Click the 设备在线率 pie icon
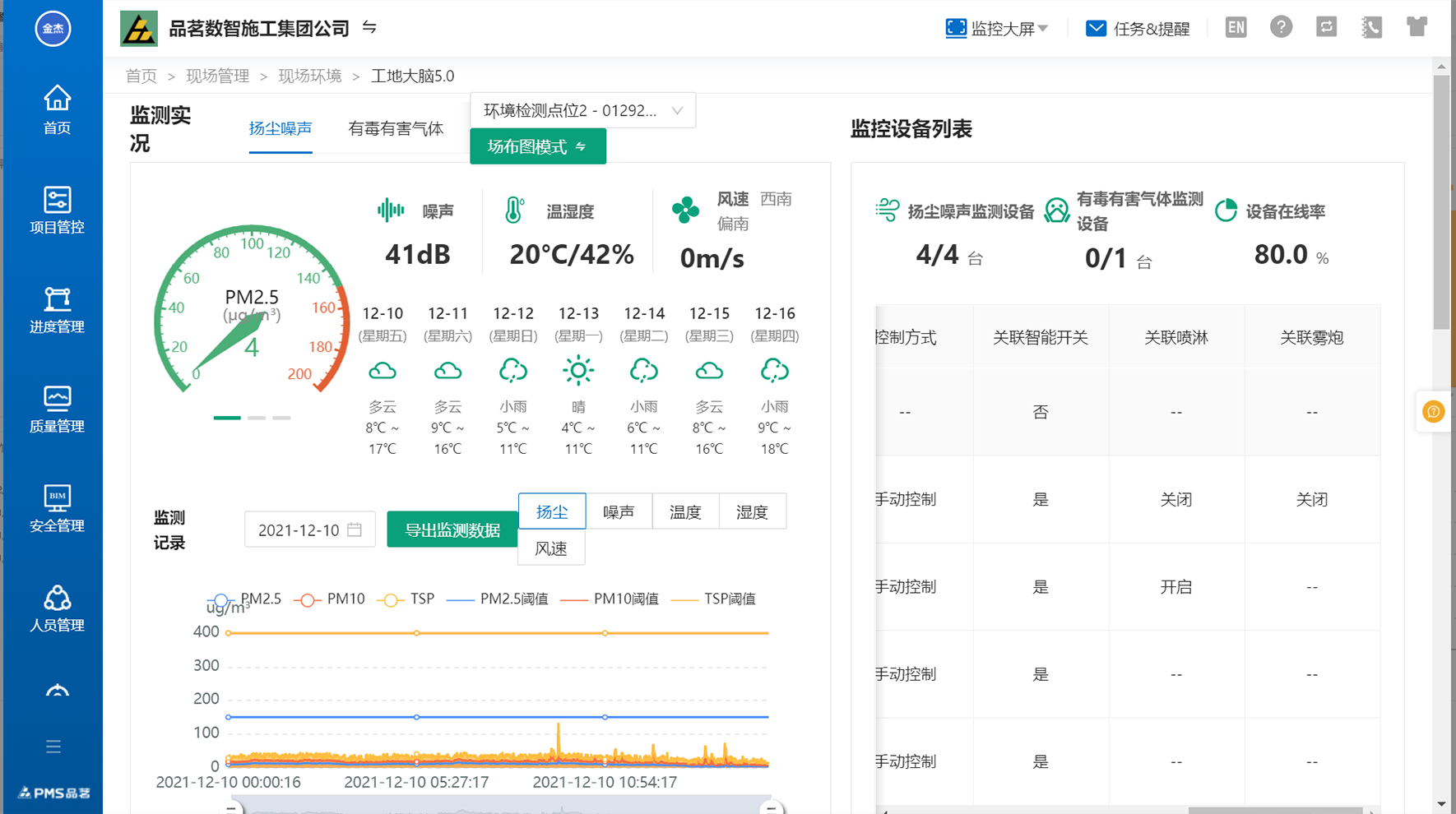 click(1226, 210)
